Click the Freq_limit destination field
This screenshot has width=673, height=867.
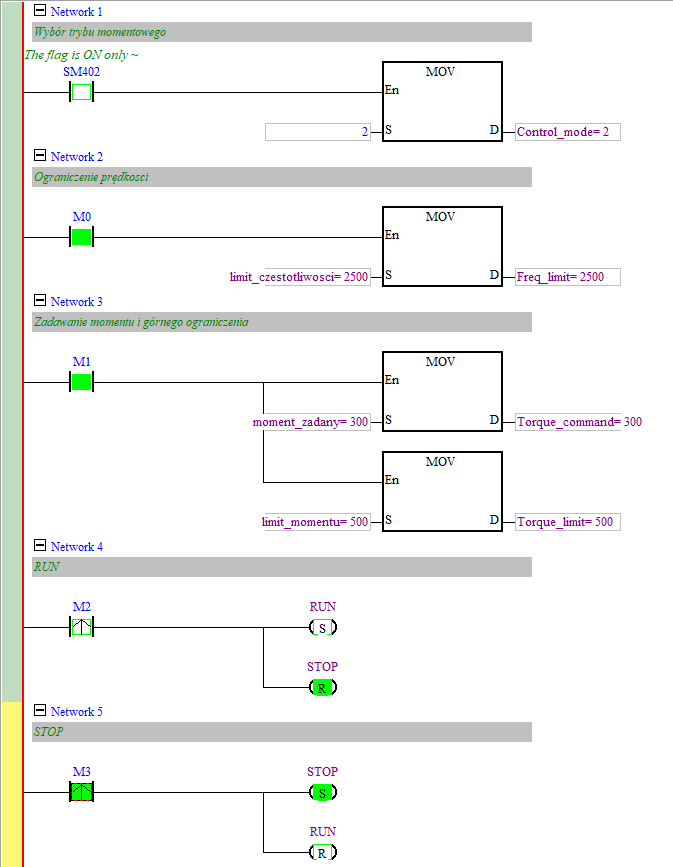coord(568,277)
